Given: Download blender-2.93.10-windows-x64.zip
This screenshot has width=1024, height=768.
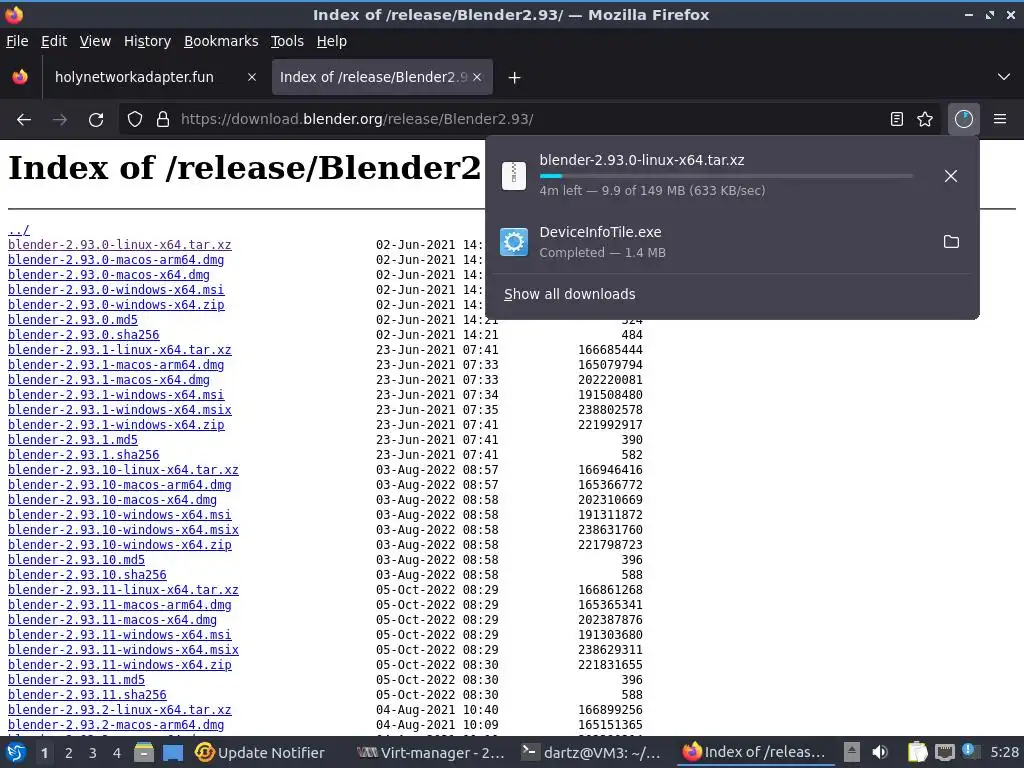Looking at the screenshot, I should point(120,545).
